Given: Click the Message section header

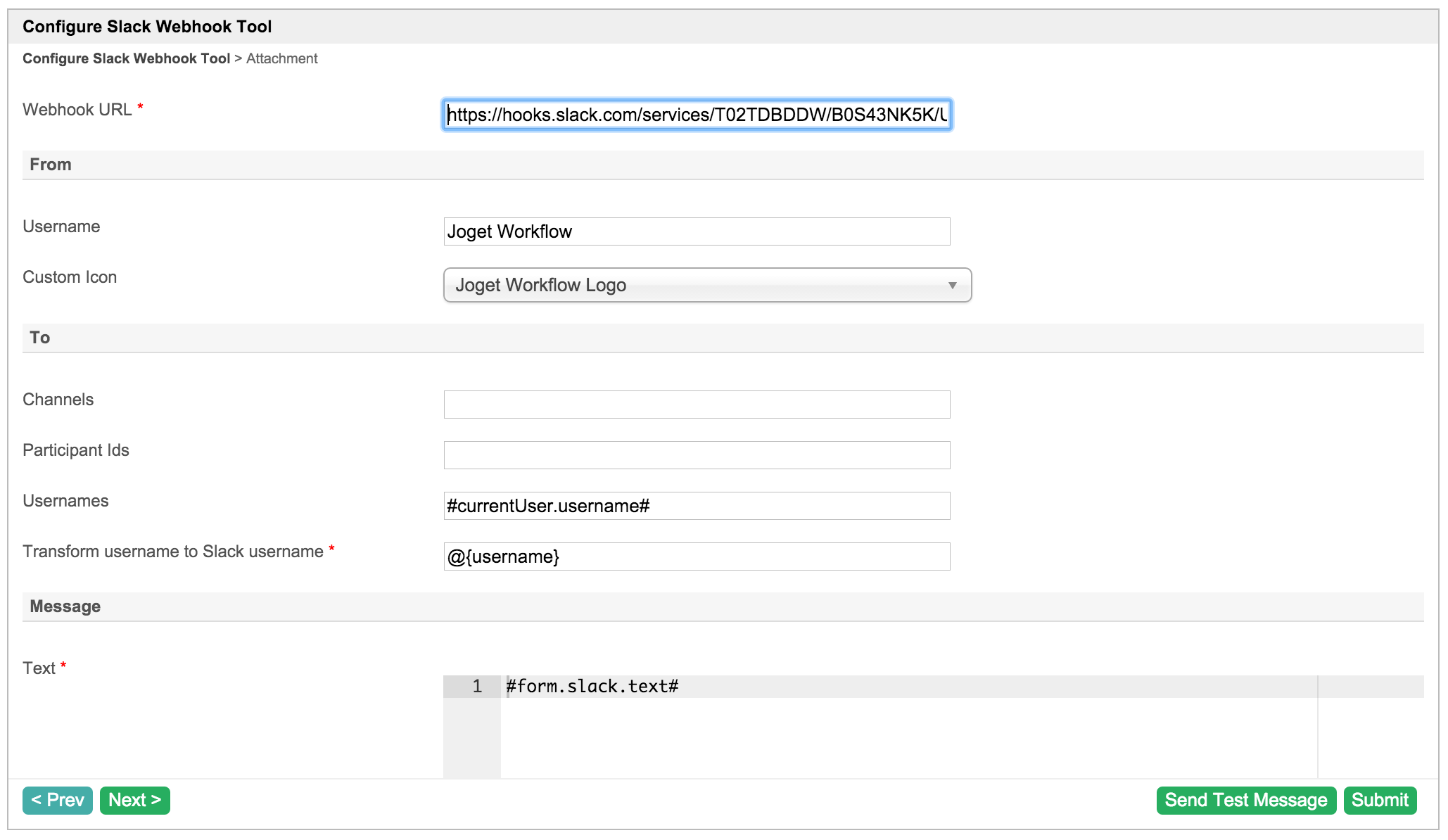Looking at the screenshot, I should [65, 606].
